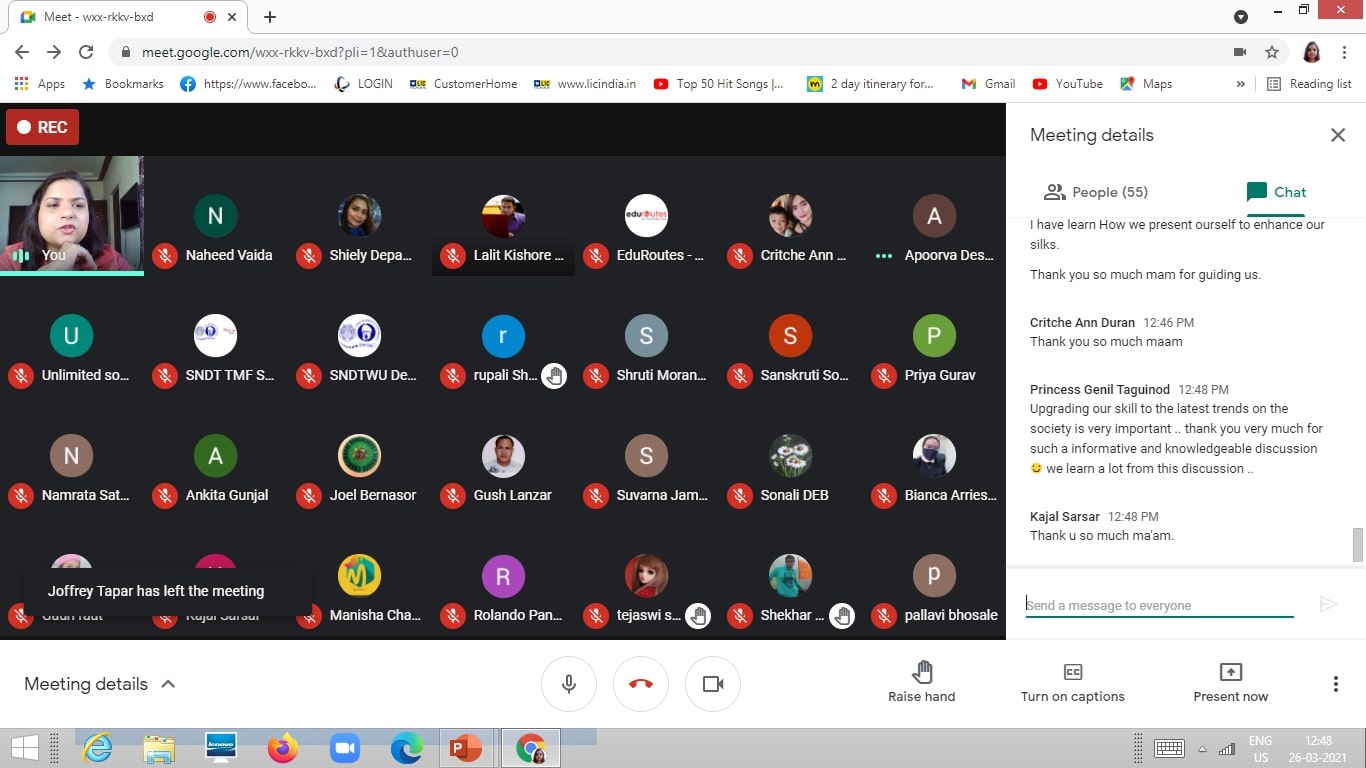Hang up with red leave call button

point(640,684)
